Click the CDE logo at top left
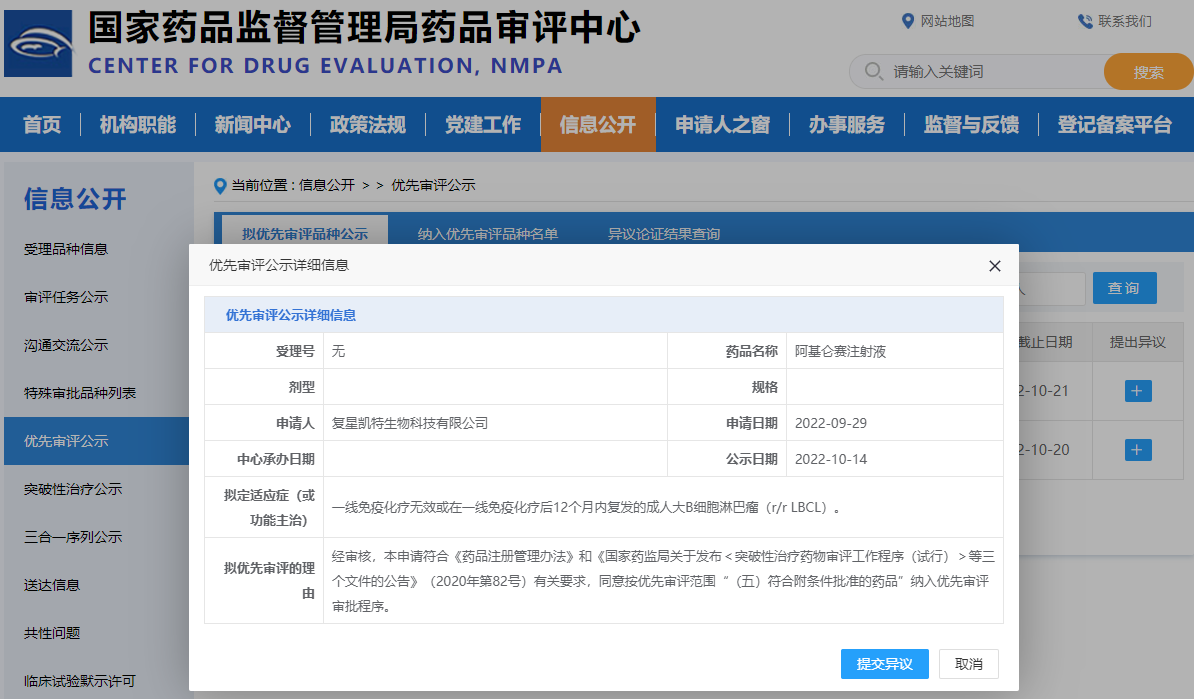 point(38,44)
